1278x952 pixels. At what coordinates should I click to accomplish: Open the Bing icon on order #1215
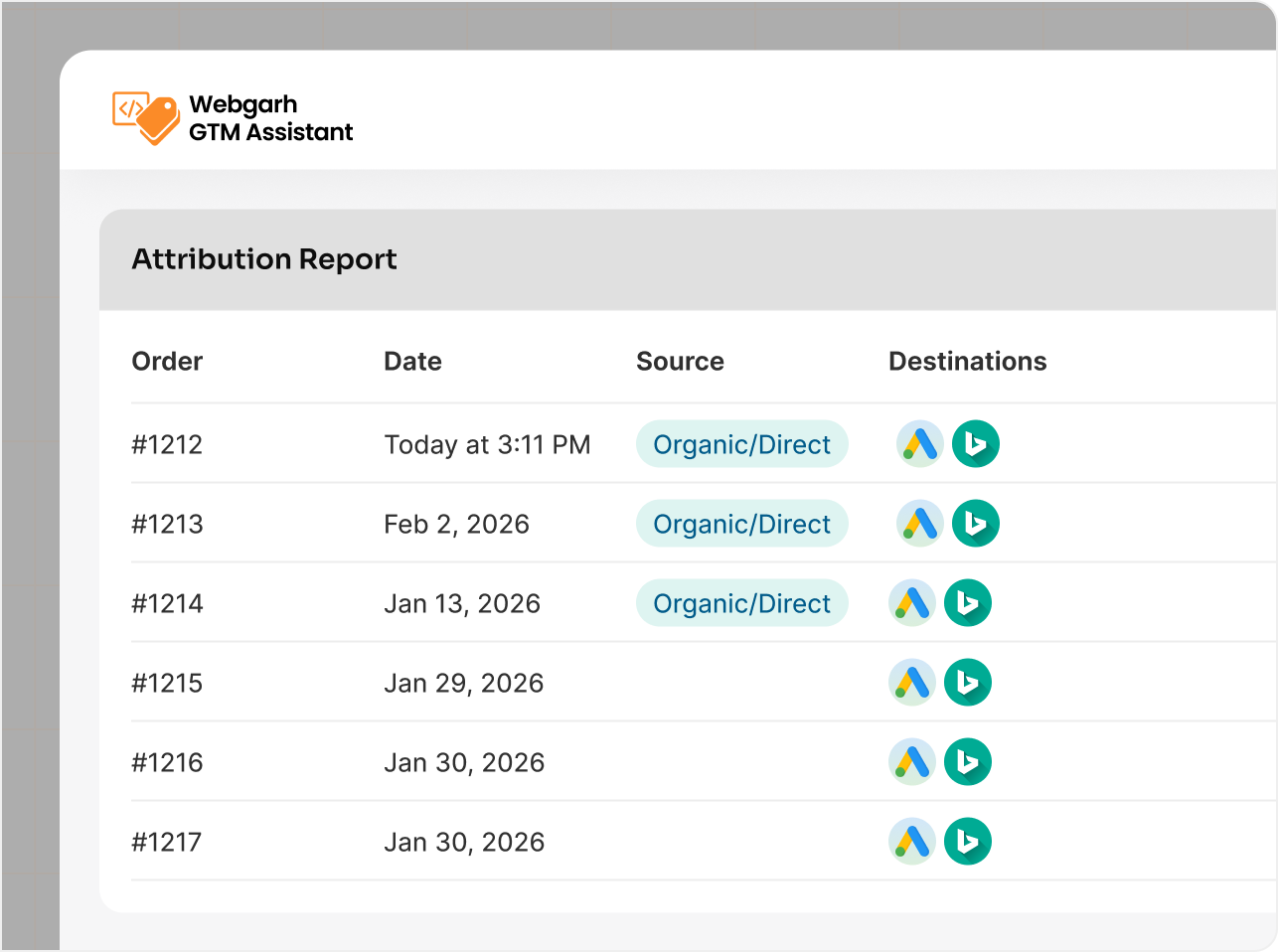coord(968,683)
